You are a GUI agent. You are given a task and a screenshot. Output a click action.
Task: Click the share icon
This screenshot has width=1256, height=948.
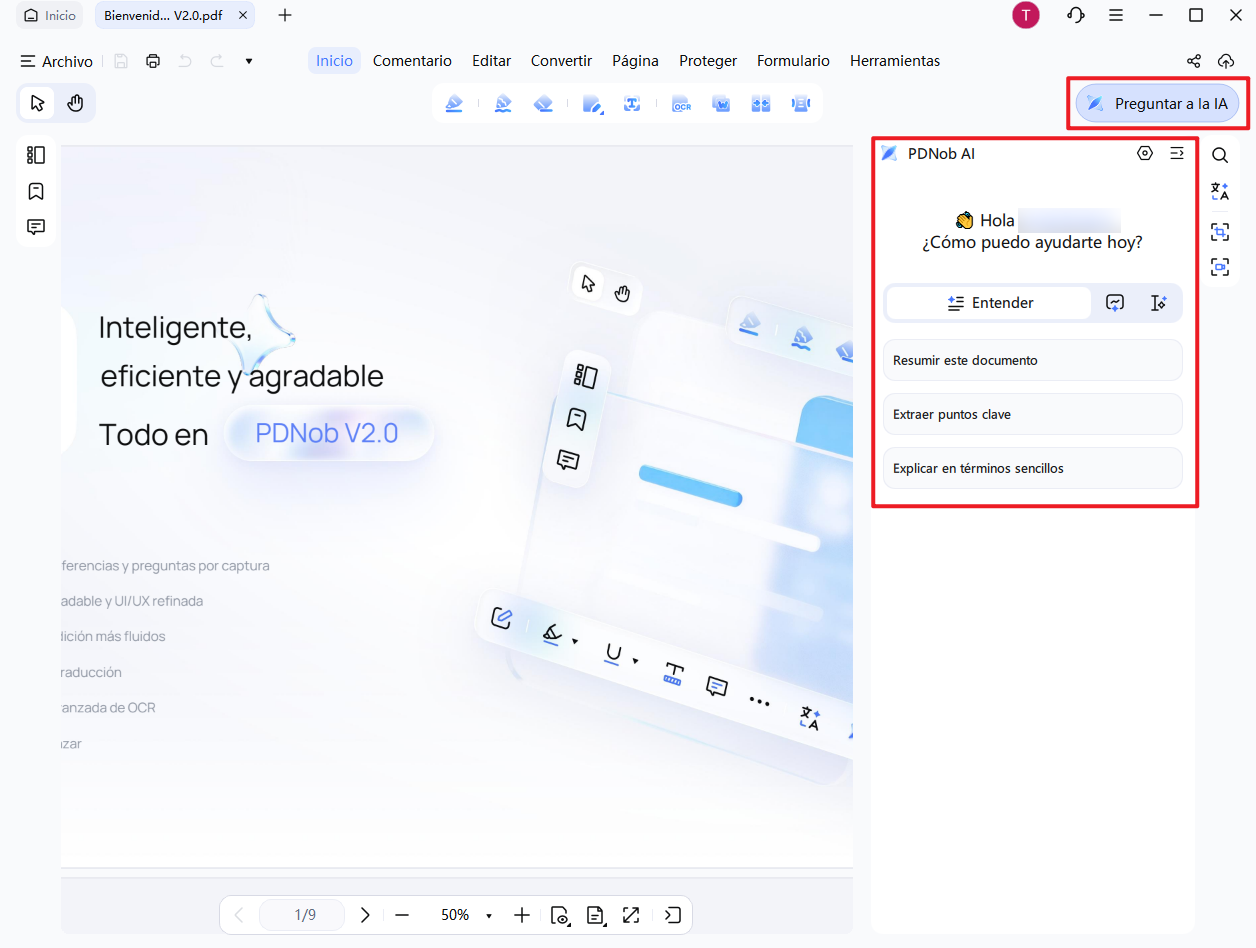click(x=1193, y=61)
